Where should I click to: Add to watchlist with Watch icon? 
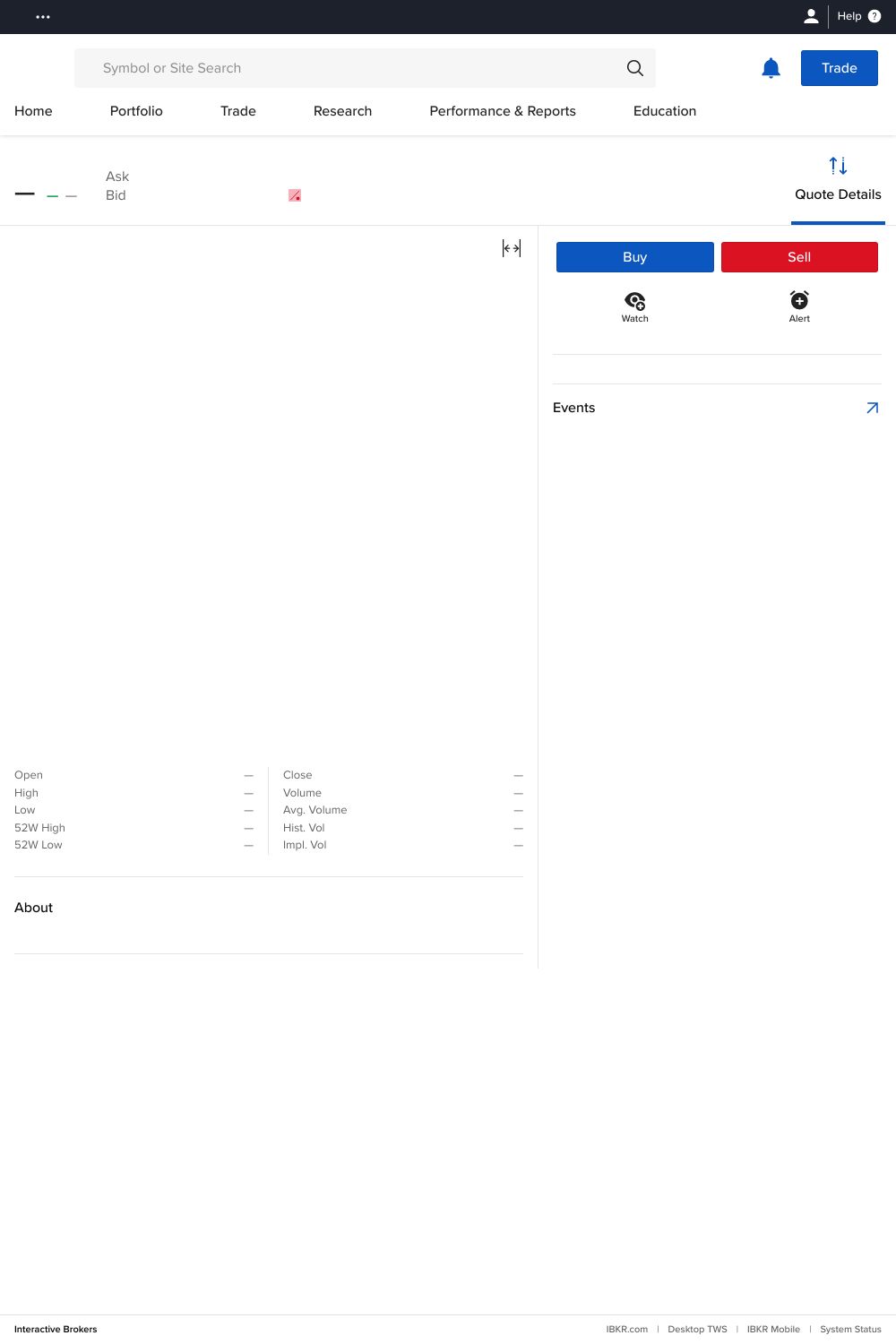(x=634, y=301)
